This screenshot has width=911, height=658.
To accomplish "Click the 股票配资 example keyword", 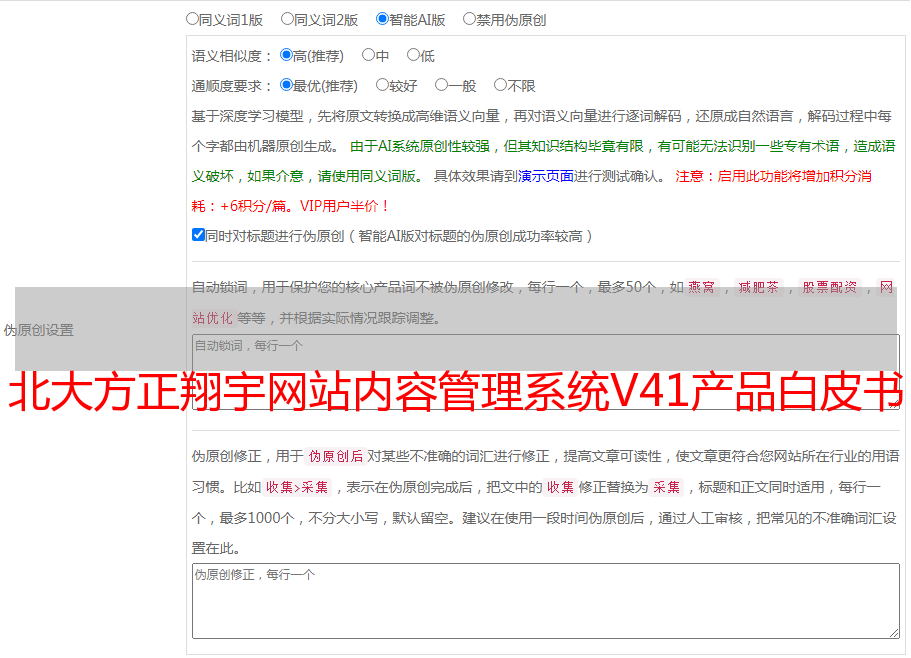I will pyautogui.click(x=830, y=287).
